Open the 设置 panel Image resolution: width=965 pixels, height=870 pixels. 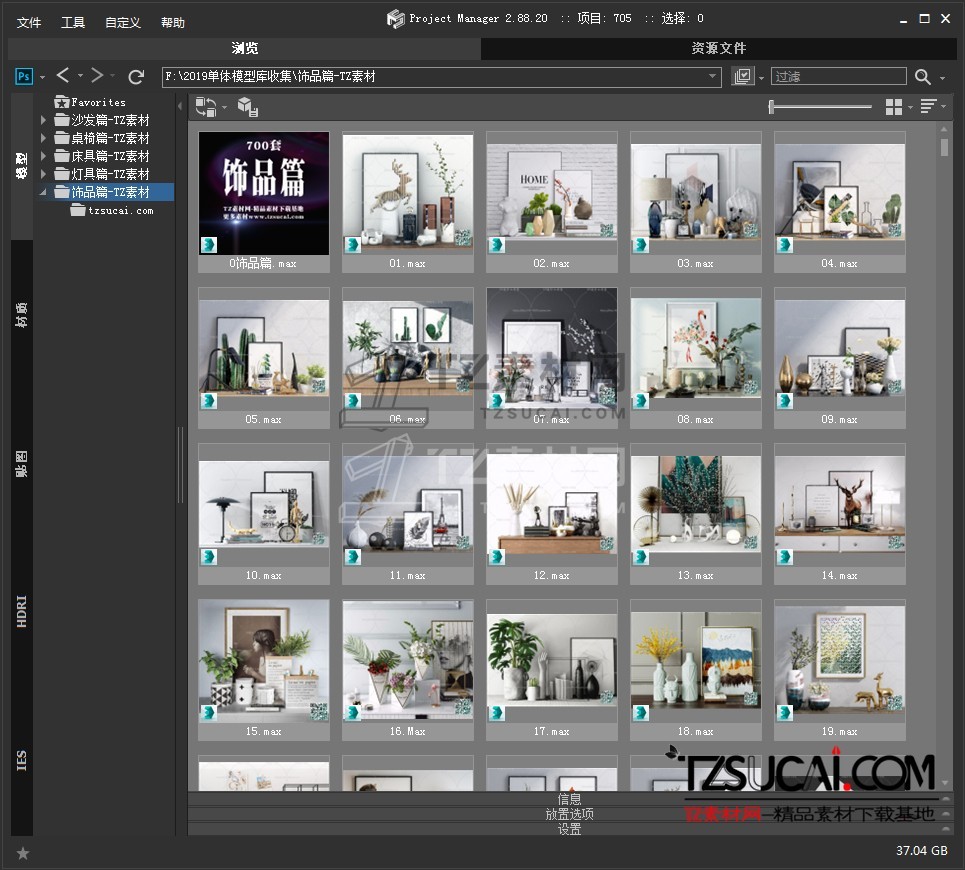coord(569,829)
